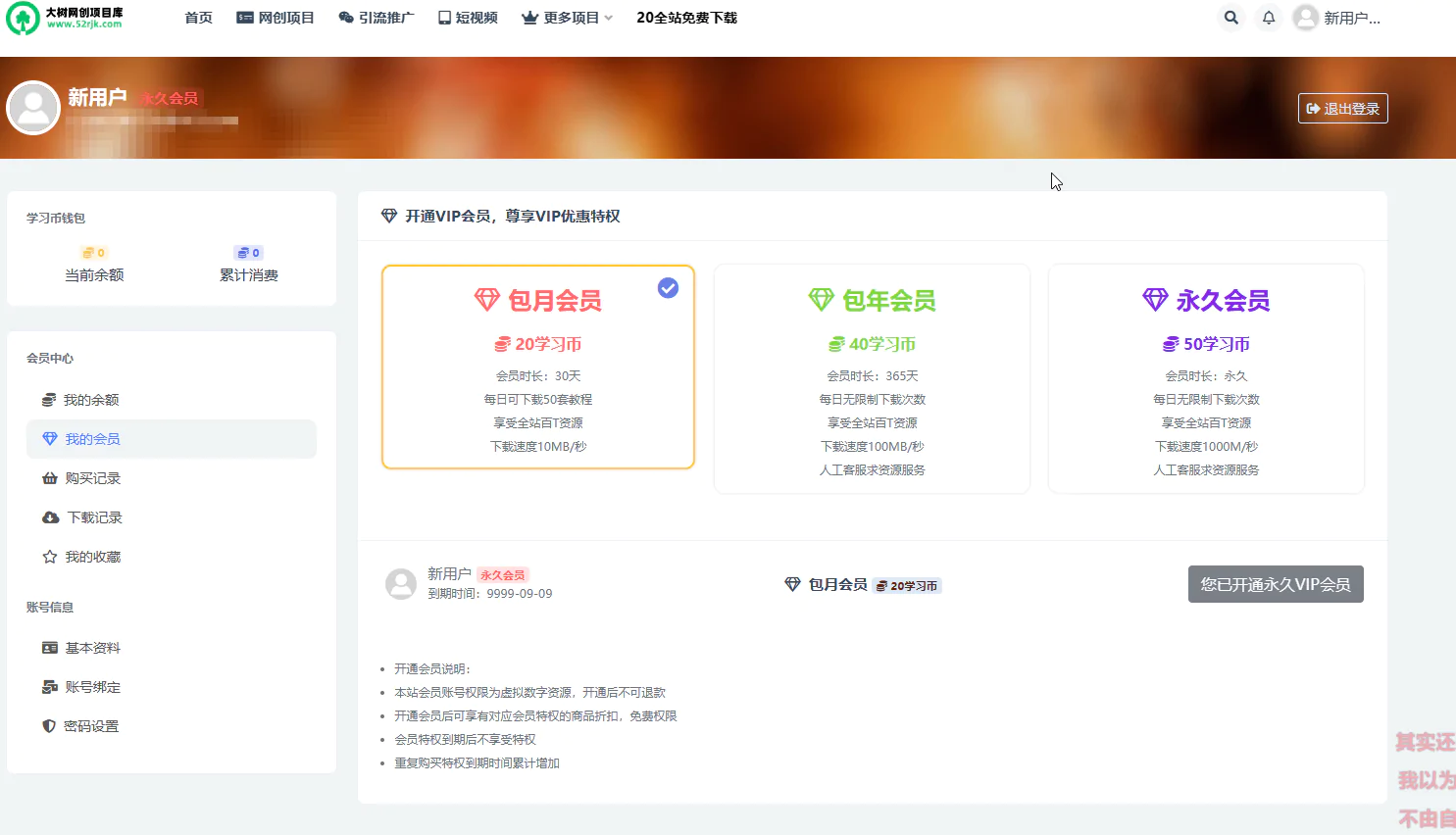Open the 新用户 account dropdown label
The height and width of the screenshot is (835, 1456).
1352,18
